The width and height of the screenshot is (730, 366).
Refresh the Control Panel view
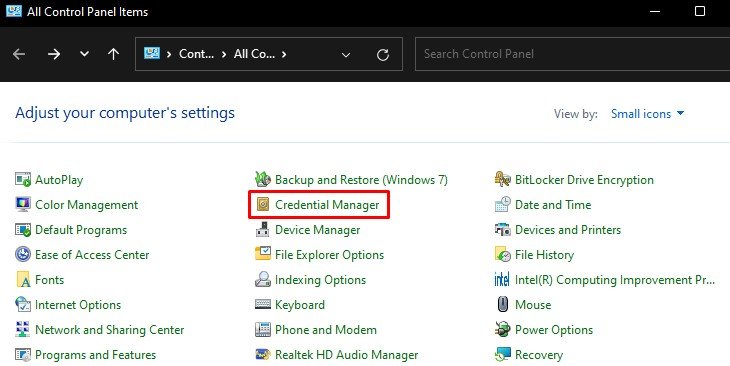tap(383, 55)
